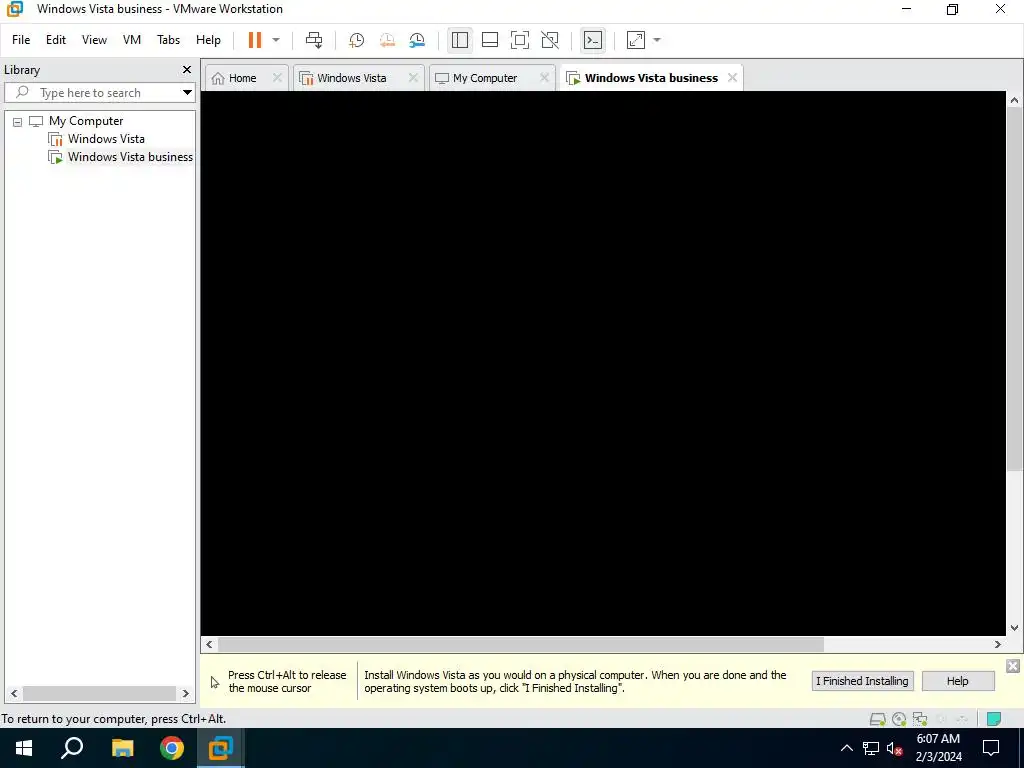1024x768 pixels.
Task: Close the Windows Vista business tab
Action: pos(732,78)
